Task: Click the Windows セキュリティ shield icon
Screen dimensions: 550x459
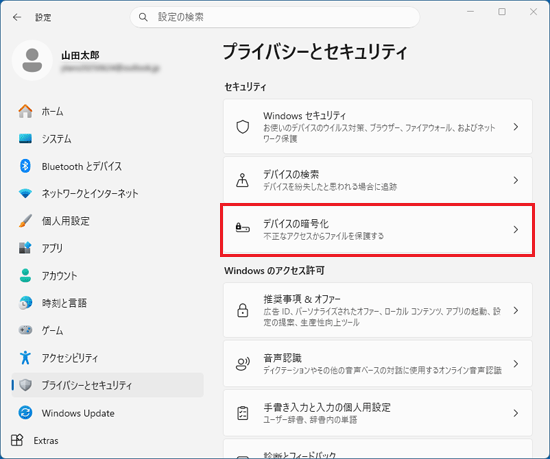Action: 242,127
